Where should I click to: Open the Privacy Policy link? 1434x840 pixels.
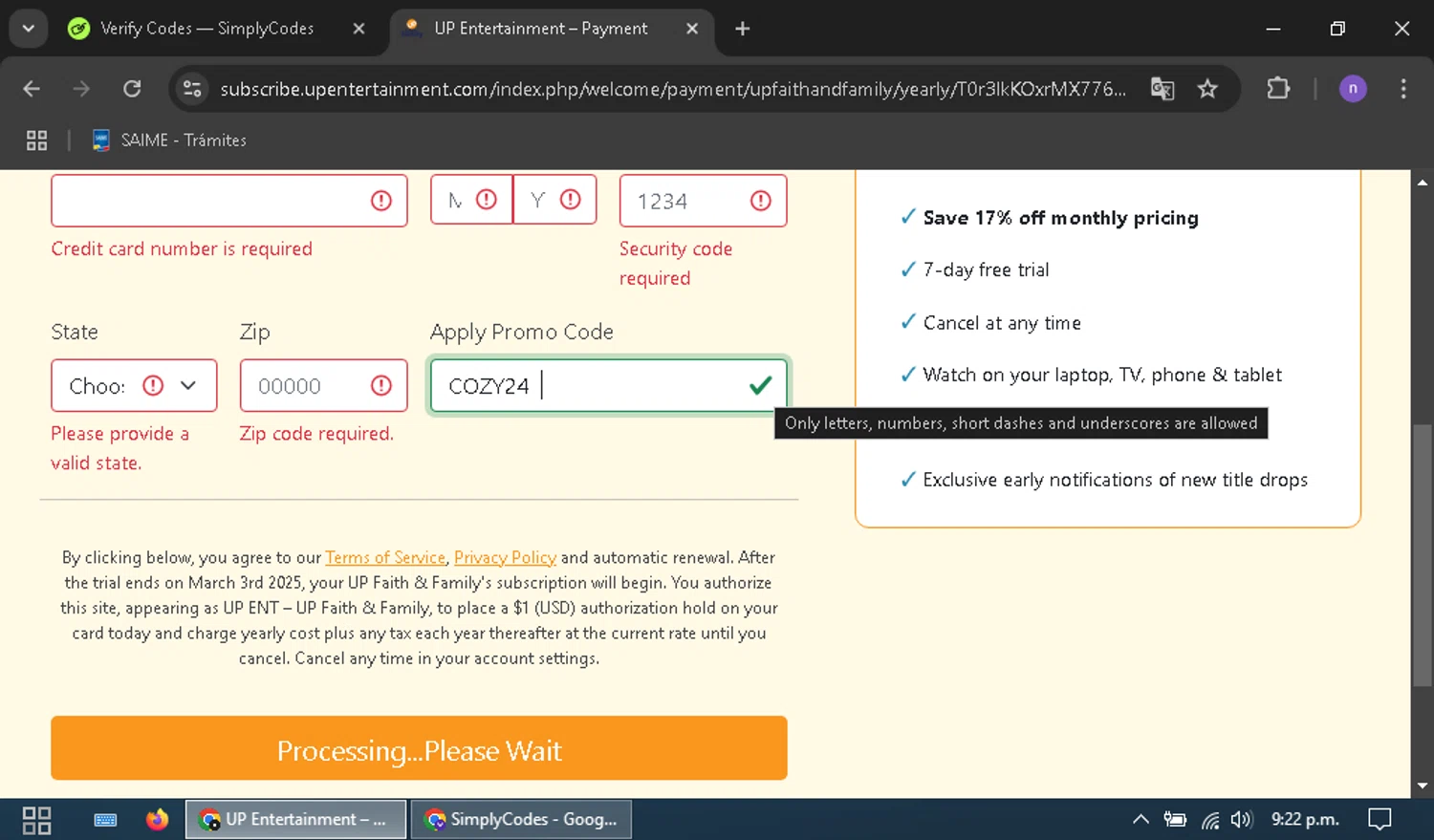[505, 557]
